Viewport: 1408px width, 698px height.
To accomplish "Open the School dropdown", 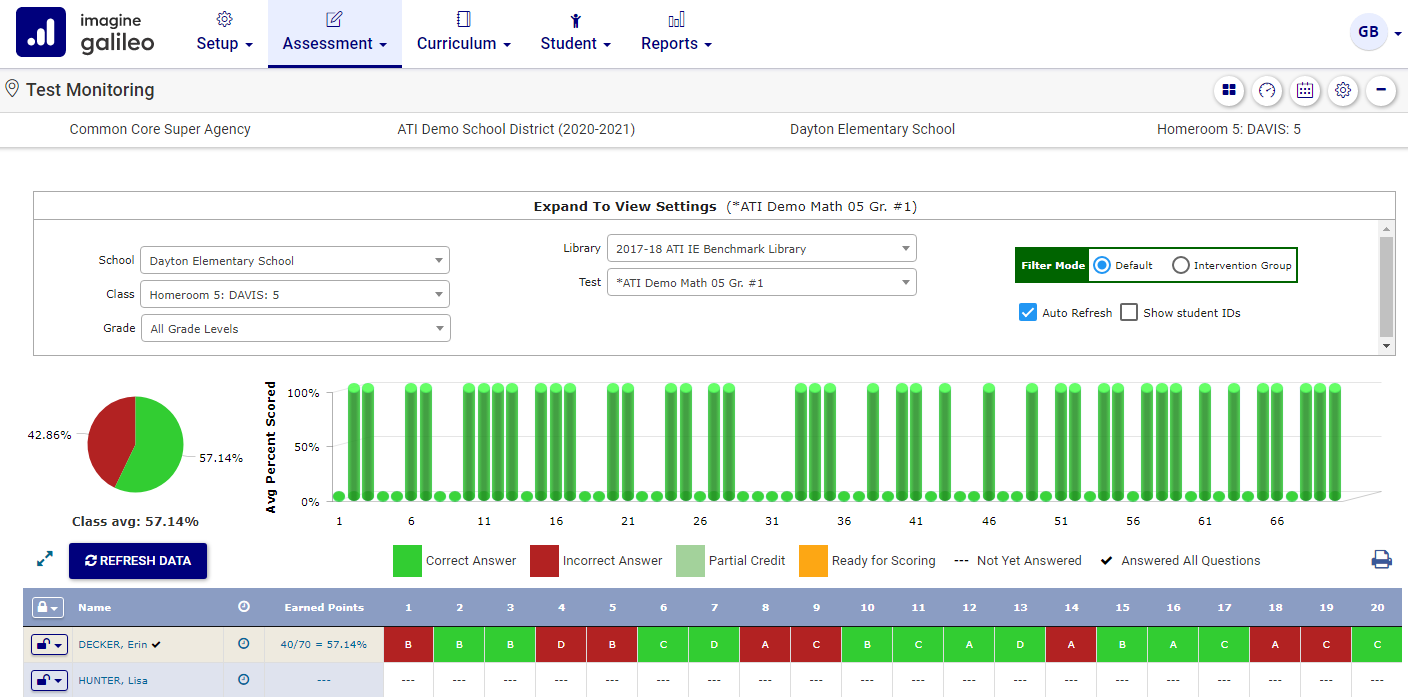I will [x=295, y=261].
